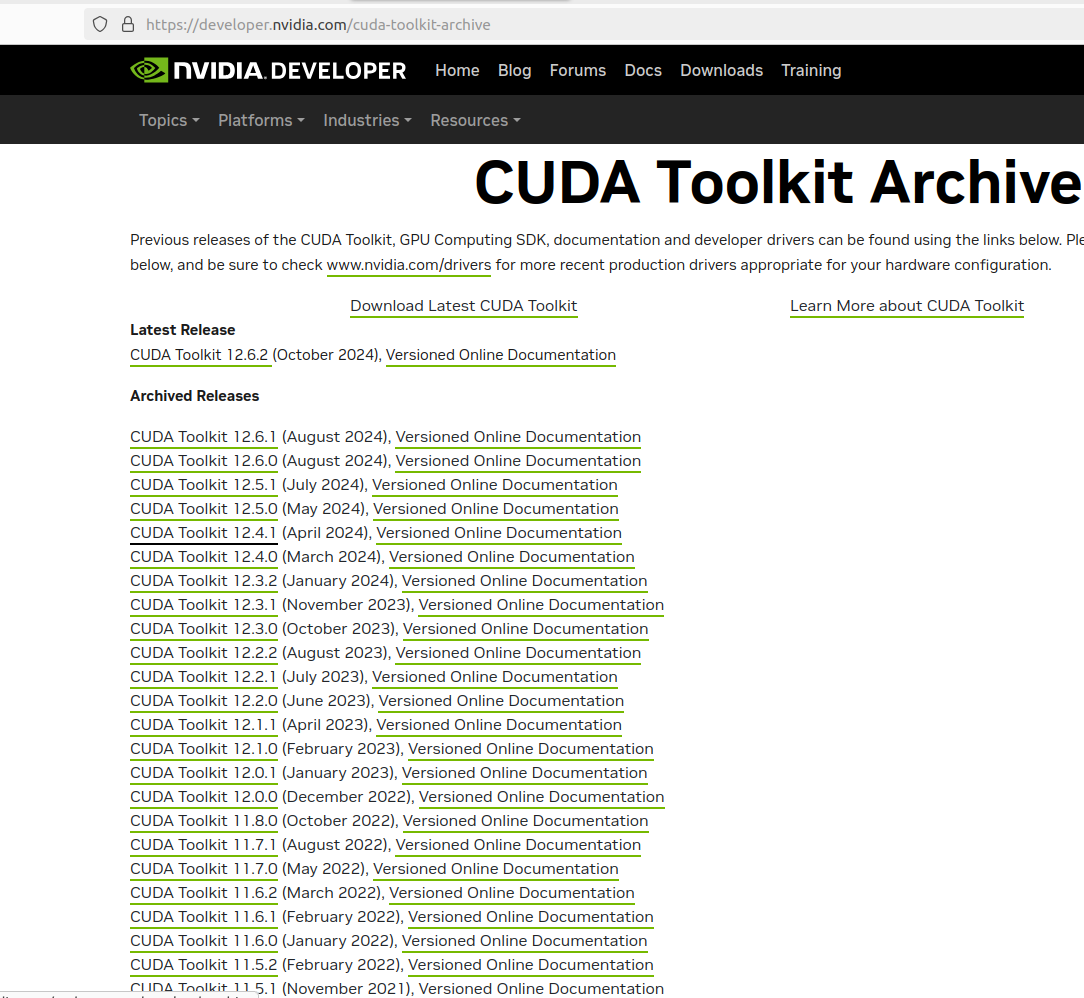The image size is (1084, 998).
Task: Open CUDA Toolkit 12.1.1 link
Action: [x=203, y=725]
